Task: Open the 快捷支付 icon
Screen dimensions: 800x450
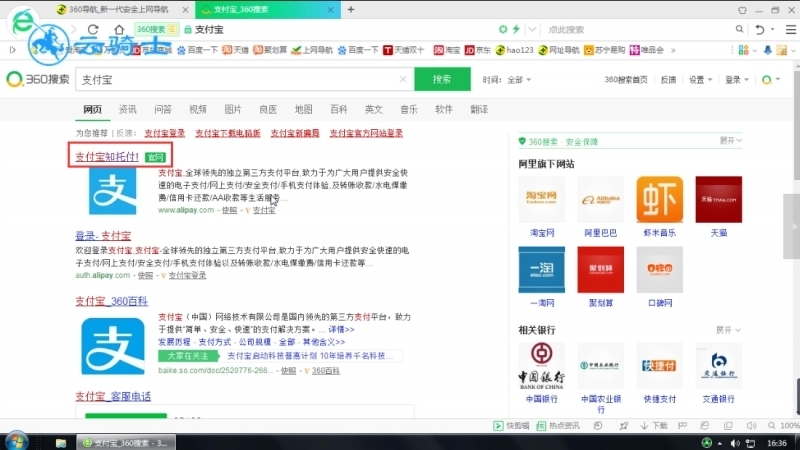Action: pos(660,366)
